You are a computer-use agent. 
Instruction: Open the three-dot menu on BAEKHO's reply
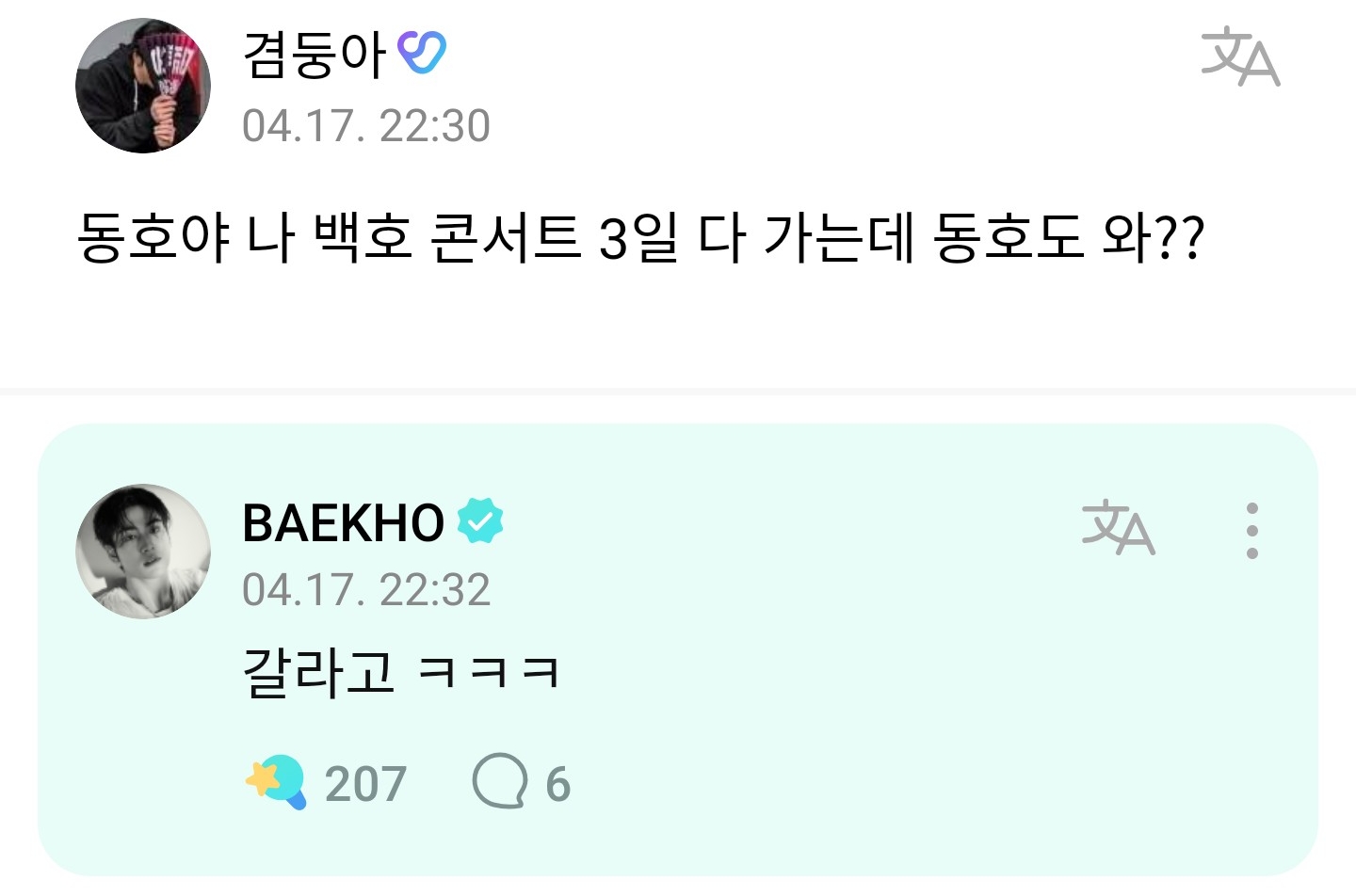click(1251, 530)
